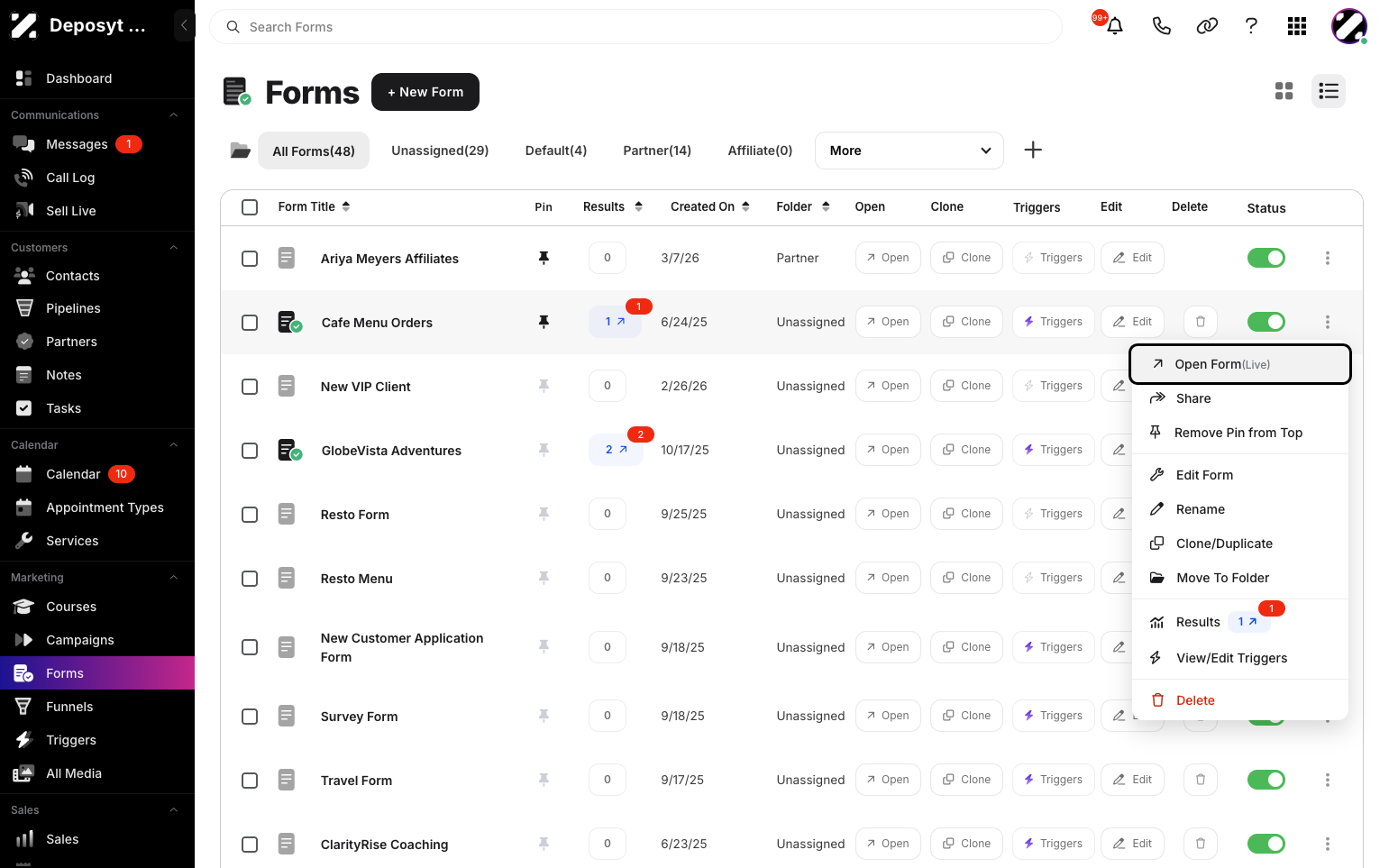
Task: Clone the Resto Menu form
Action: tap(967, 578)
